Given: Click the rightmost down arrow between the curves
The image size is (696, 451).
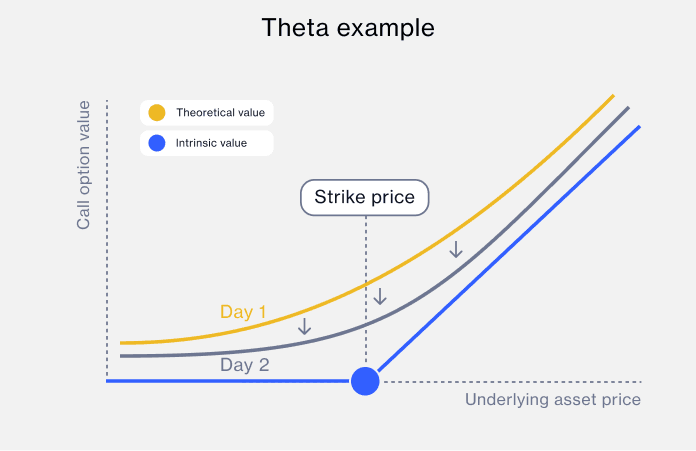Looking at the screenshot, I should tap(456, 249).
